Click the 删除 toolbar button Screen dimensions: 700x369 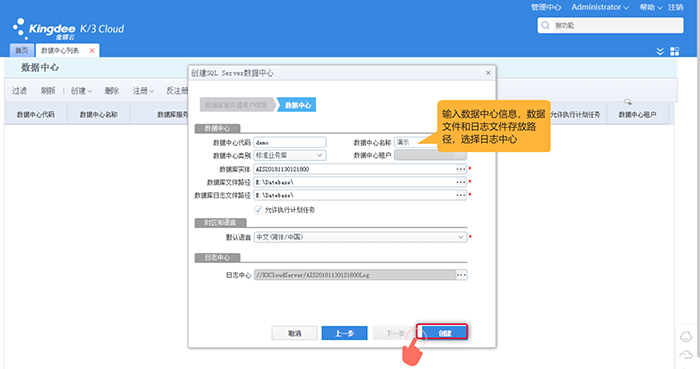pos(112,91)
